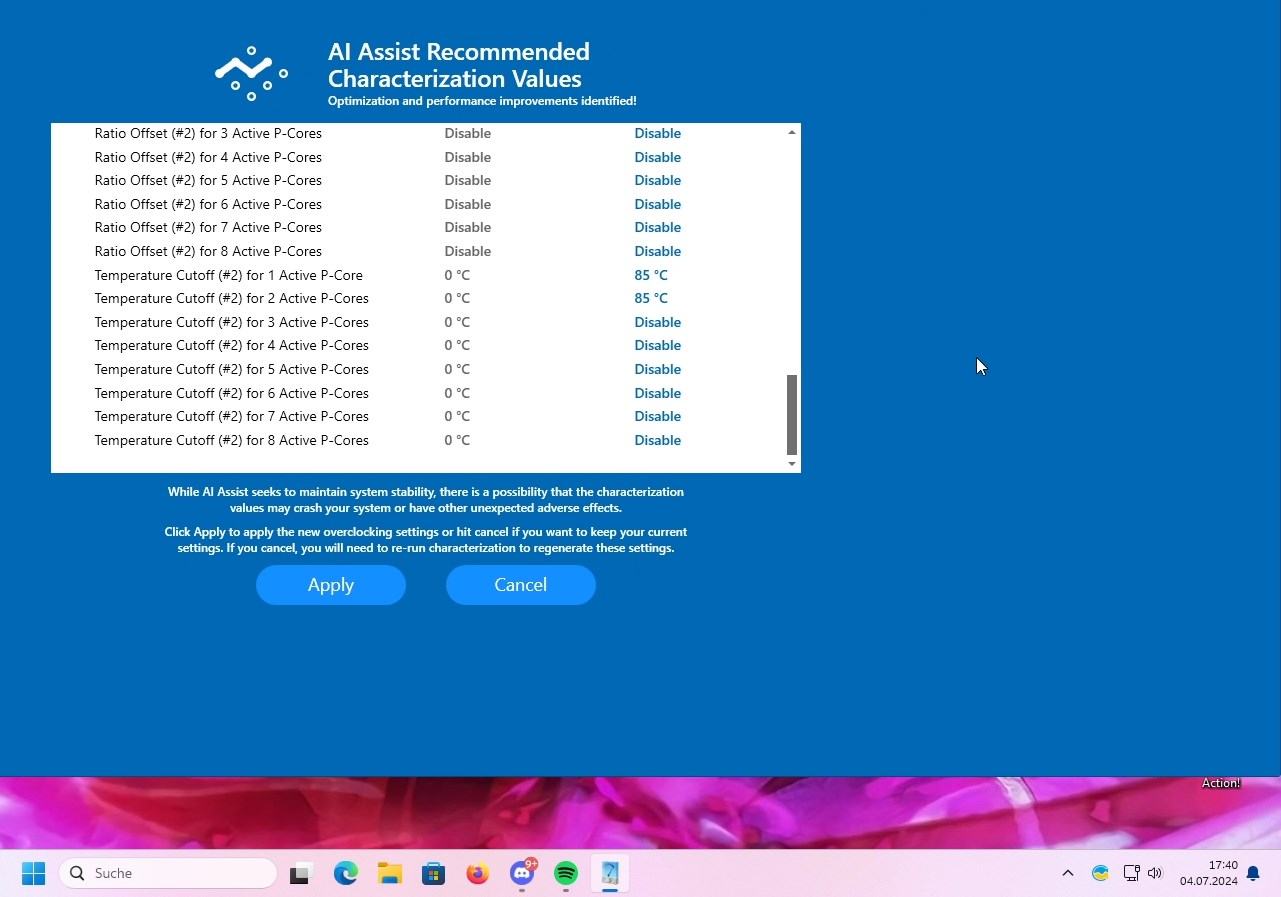
Task: Launch Microsoft Edge from taskbar
Action: (346, 873)
